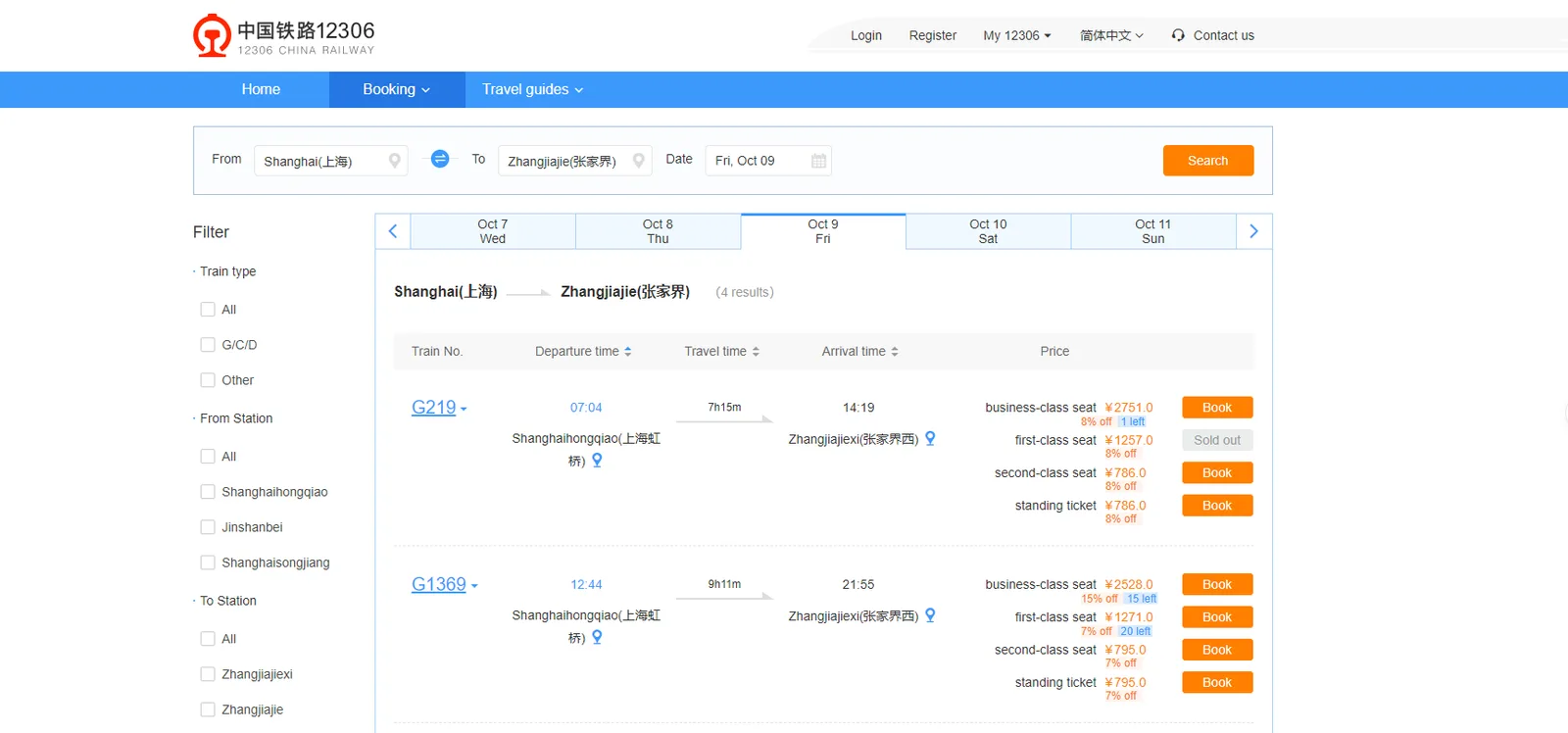The image size is (1568, 733).
Task: Click the From station input field
Action: (331, 161)
